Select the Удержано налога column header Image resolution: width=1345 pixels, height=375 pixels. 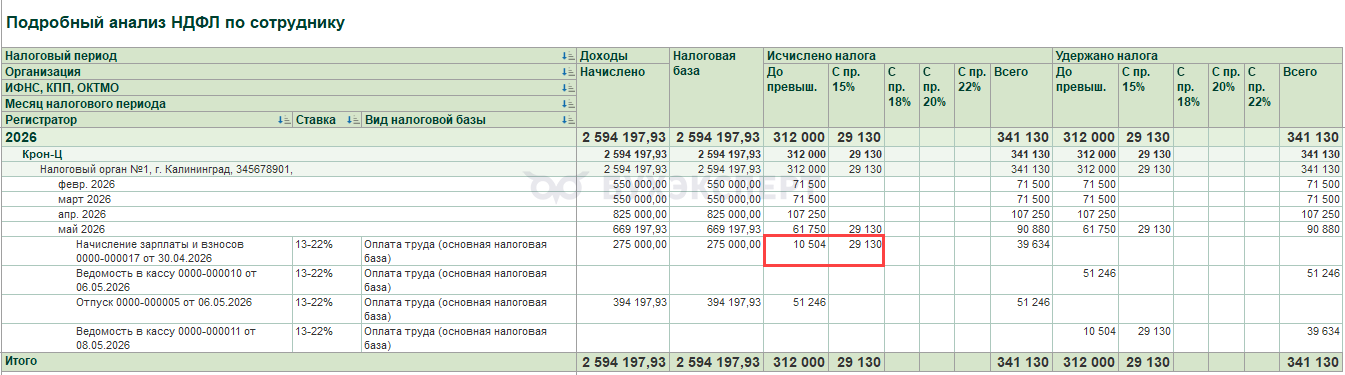coord(1197,56)
